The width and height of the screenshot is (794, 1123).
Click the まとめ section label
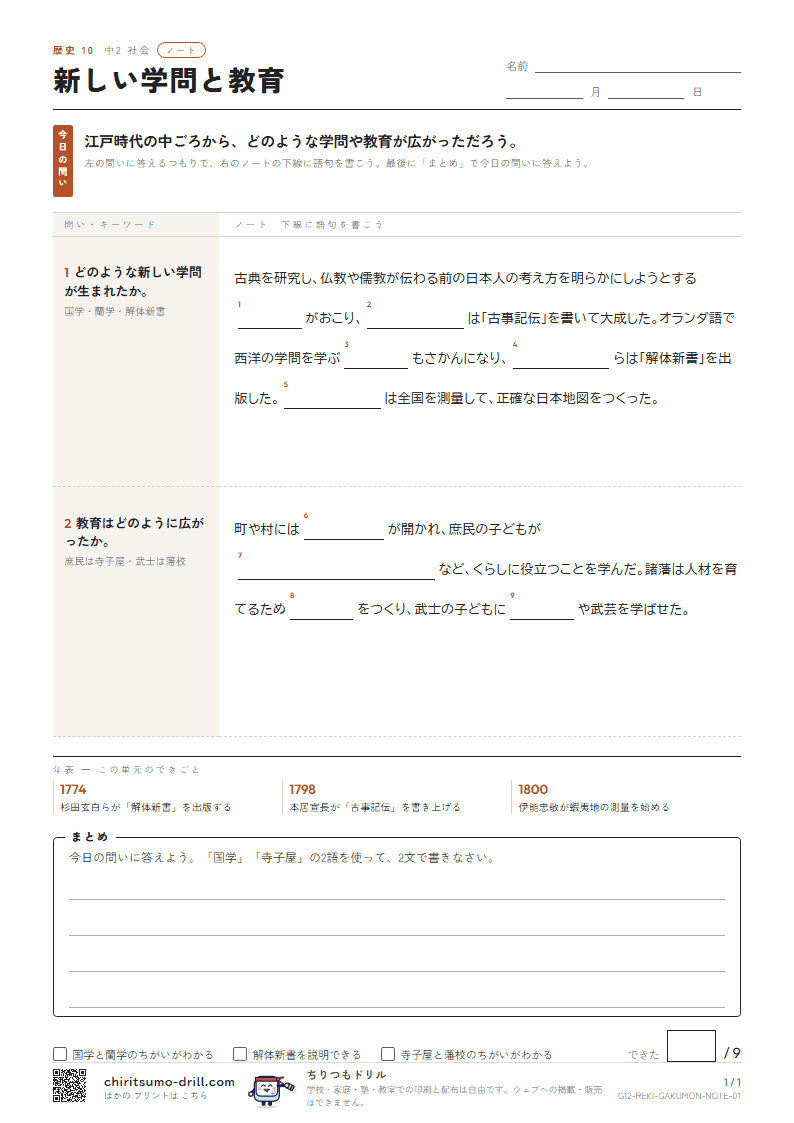89,837
